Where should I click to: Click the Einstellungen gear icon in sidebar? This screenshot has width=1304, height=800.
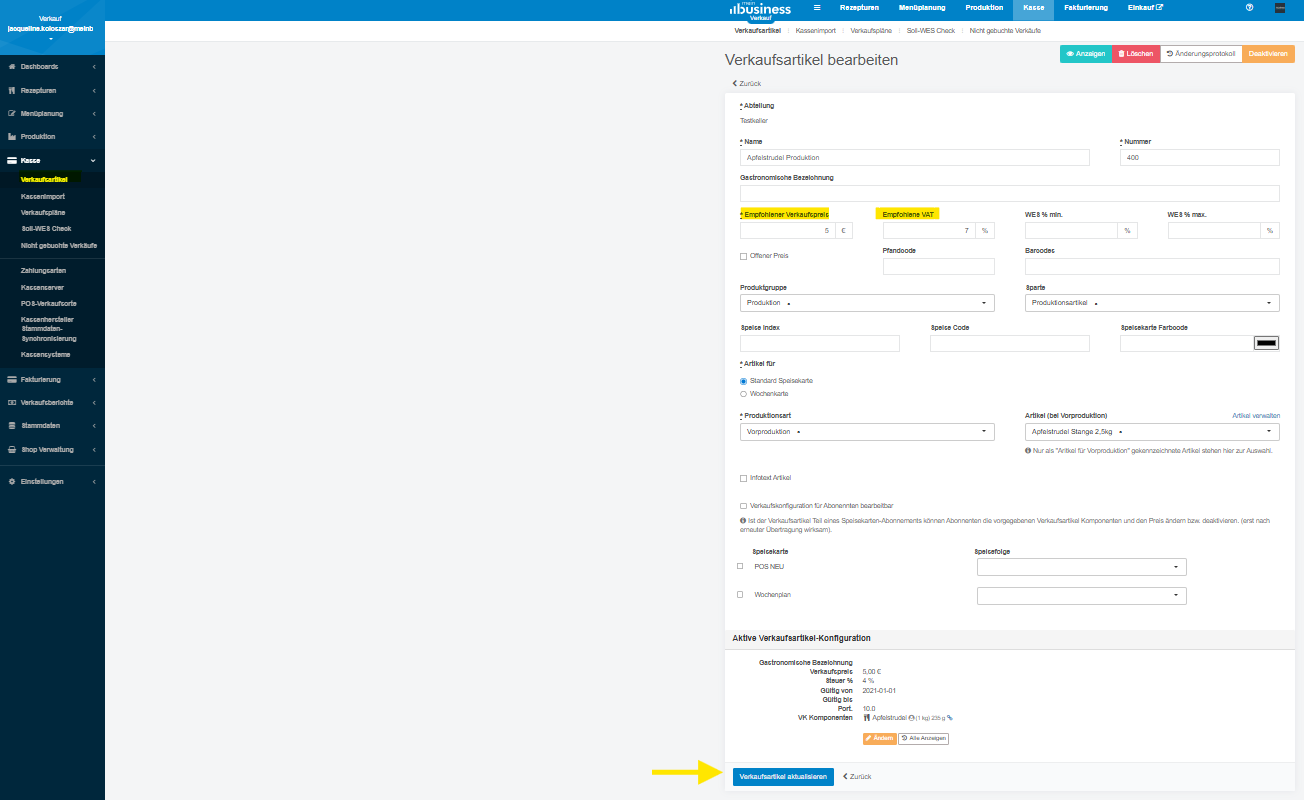click(x=12, y=482)
